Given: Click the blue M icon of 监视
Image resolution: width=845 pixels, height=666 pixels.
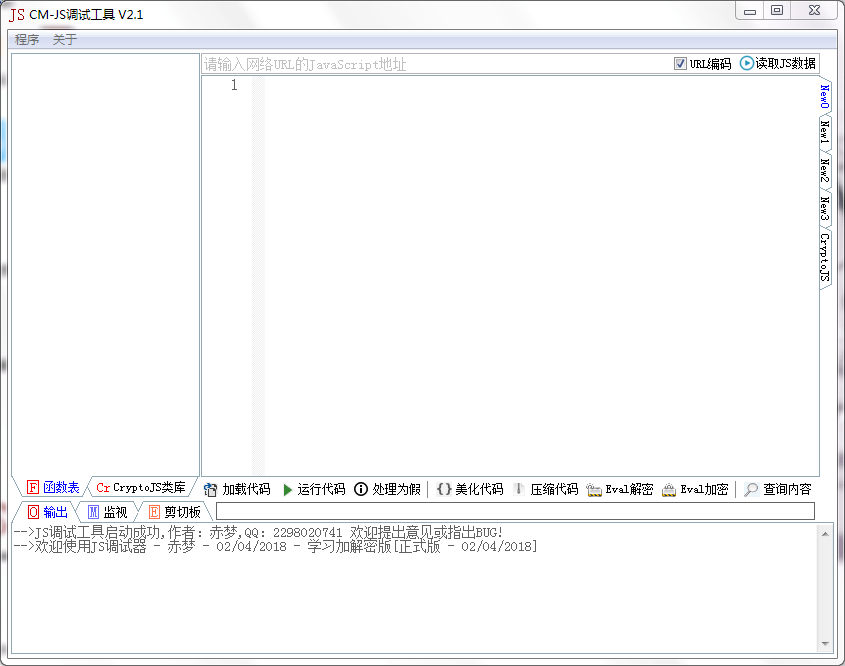Looking at the screenshot, I should tap(93, 512).
